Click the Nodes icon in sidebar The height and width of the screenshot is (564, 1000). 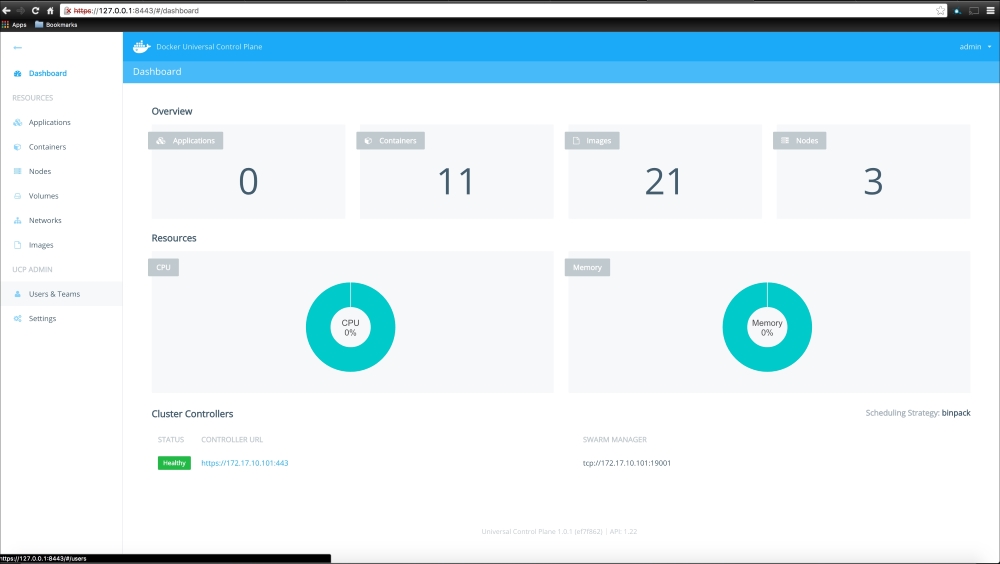18,171
